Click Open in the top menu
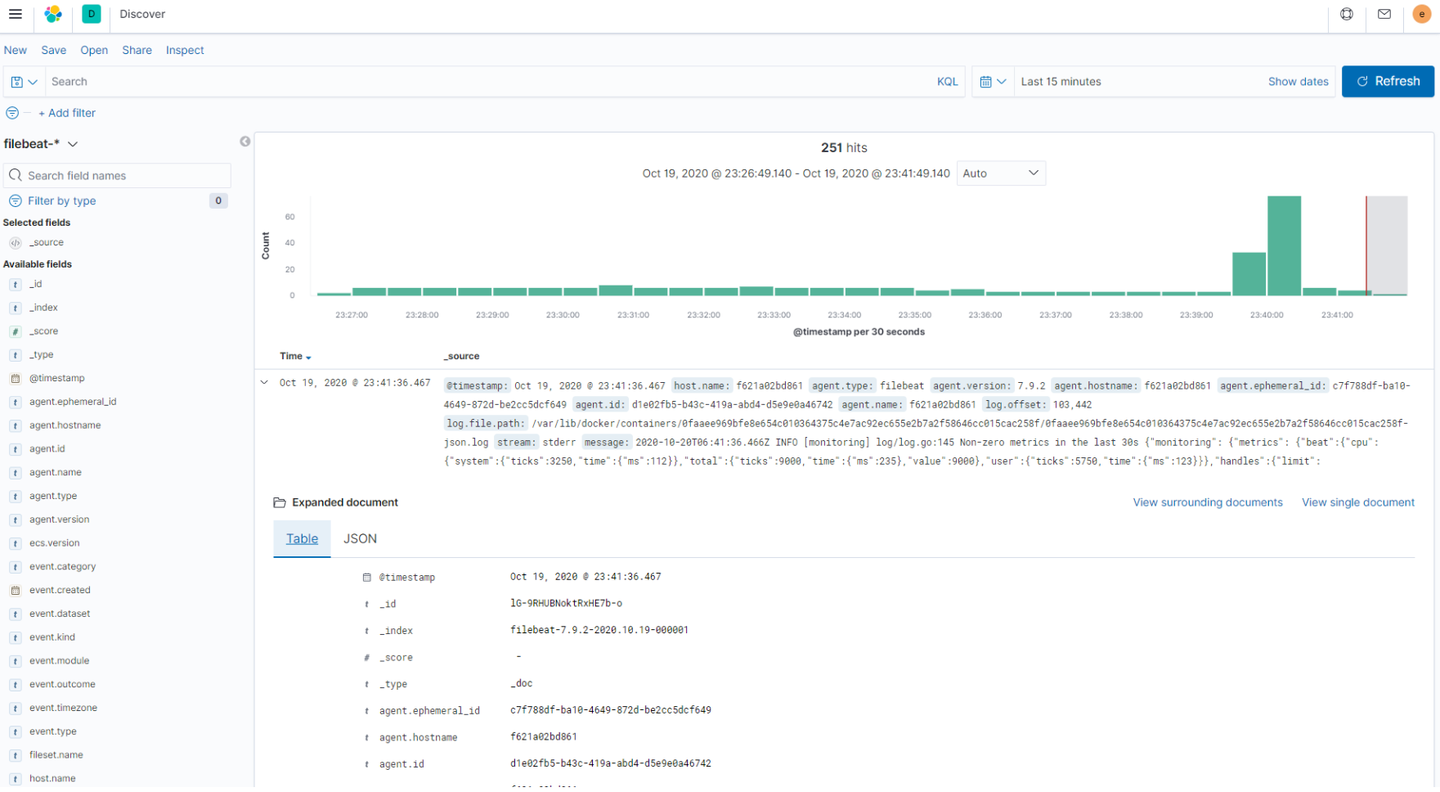This screenshot has height=792, width=1440. [x=94, y=50]
